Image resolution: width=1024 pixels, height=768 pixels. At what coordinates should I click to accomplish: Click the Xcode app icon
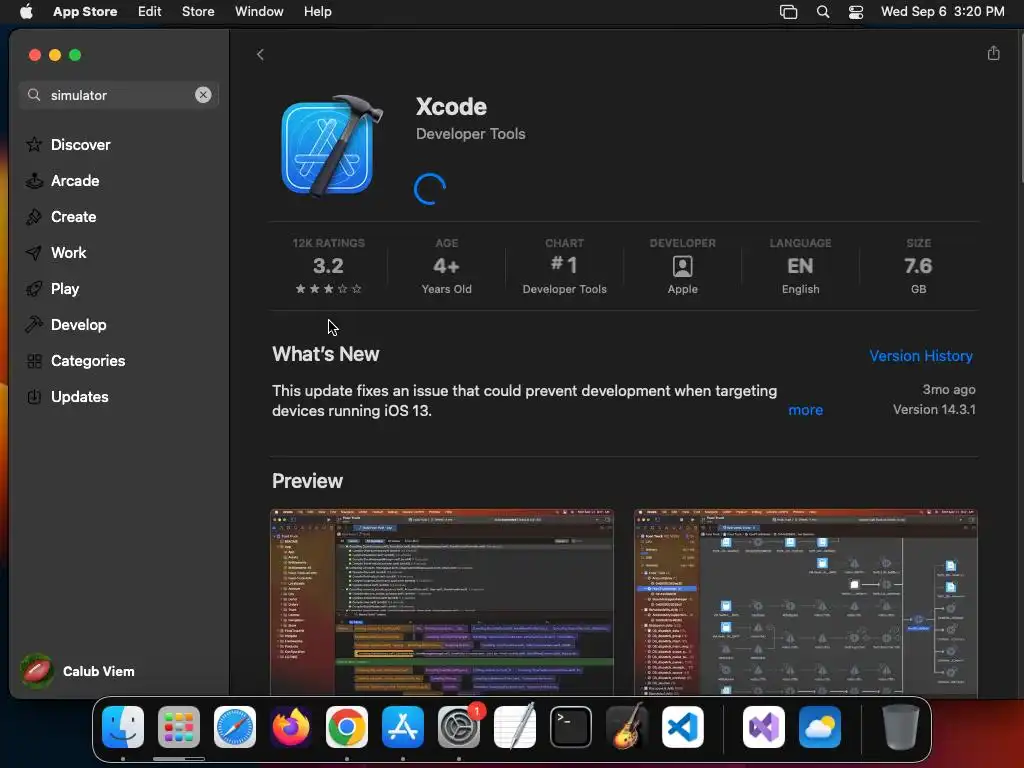(331, 146)
